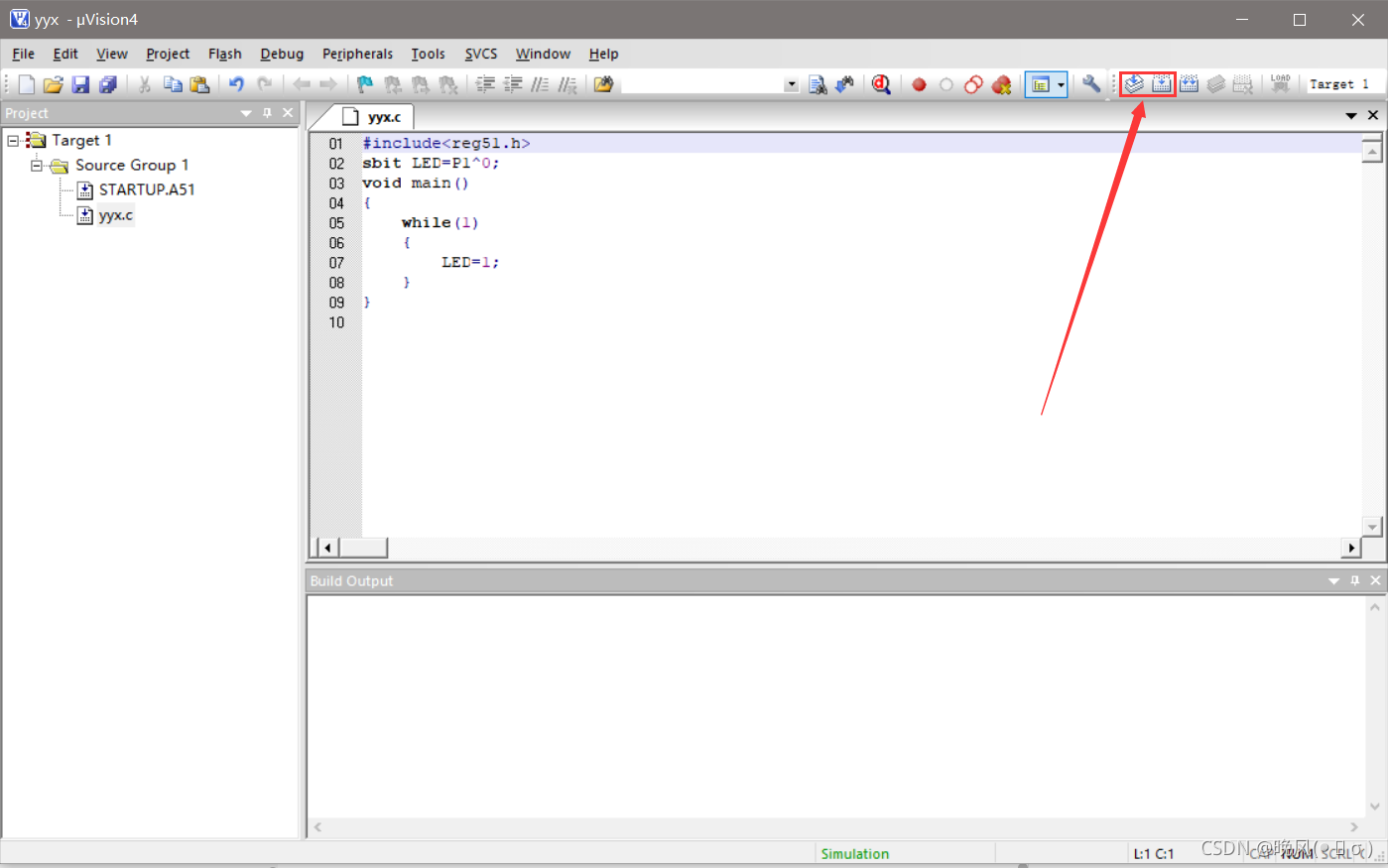Collapse the Source Group 1 node
This screenshot has width=1388, height=868.
click(x=37, y=166)
